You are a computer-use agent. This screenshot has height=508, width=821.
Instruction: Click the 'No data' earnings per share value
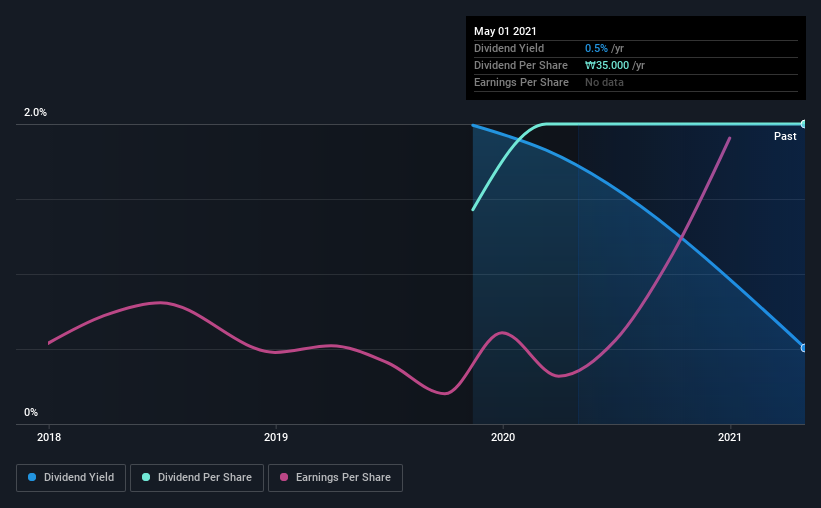click(604, 82)
